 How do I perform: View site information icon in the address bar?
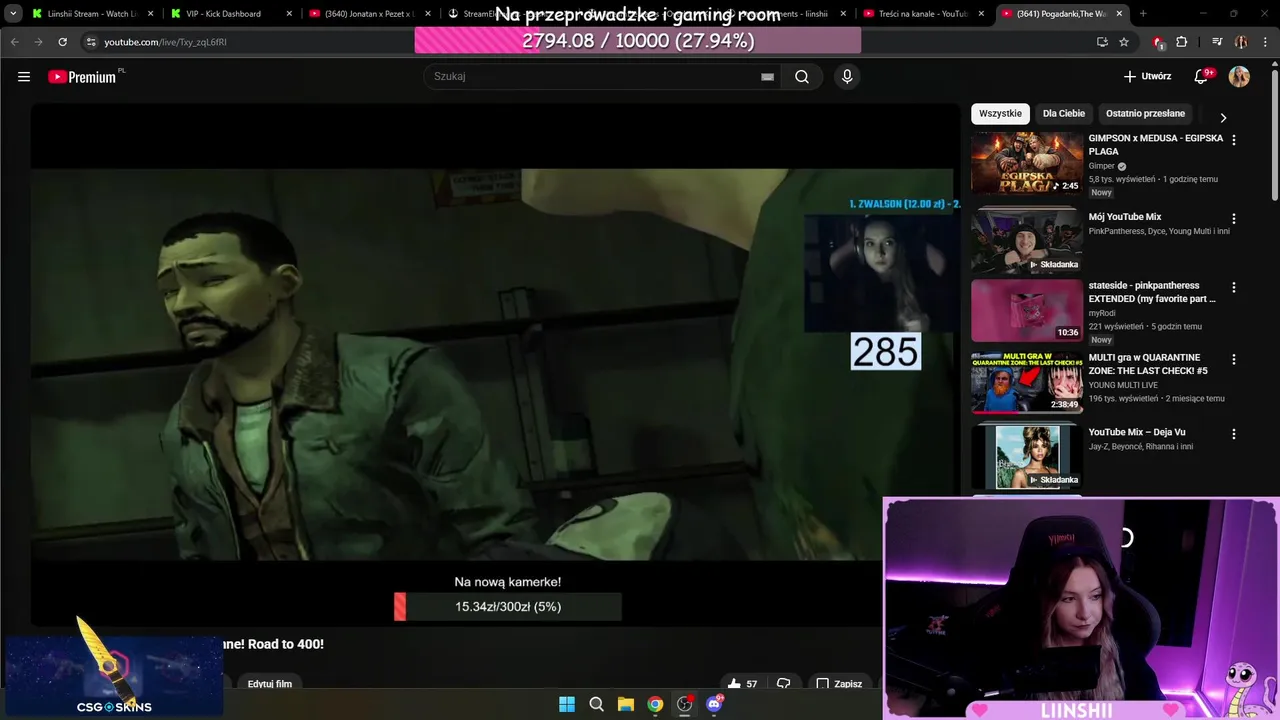tap(91, 42)
